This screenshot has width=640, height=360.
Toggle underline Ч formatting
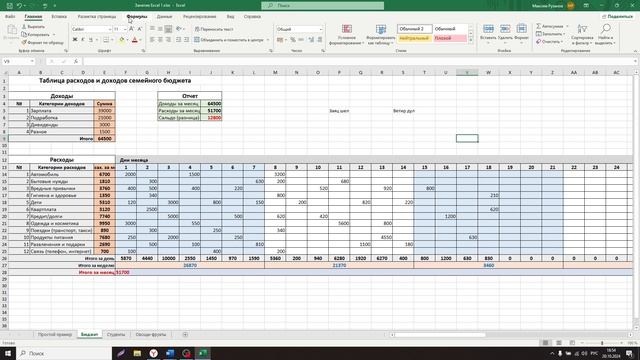[x=91, y=40]
